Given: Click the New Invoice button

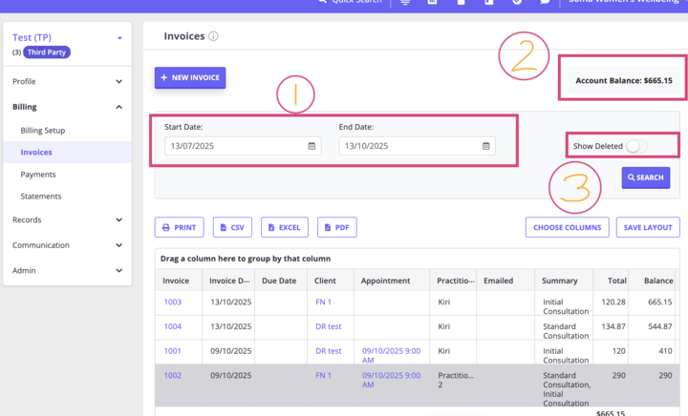Looking at the screenshot, I should (190, 78).
